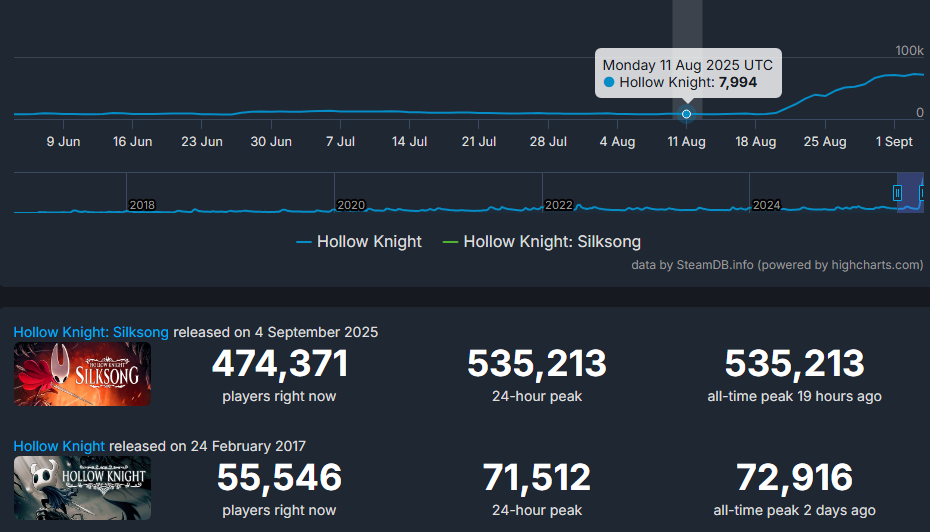Click the '18 Aug' axis label
The width and height of the screenshot is (930, 532).
pos(756,142)
